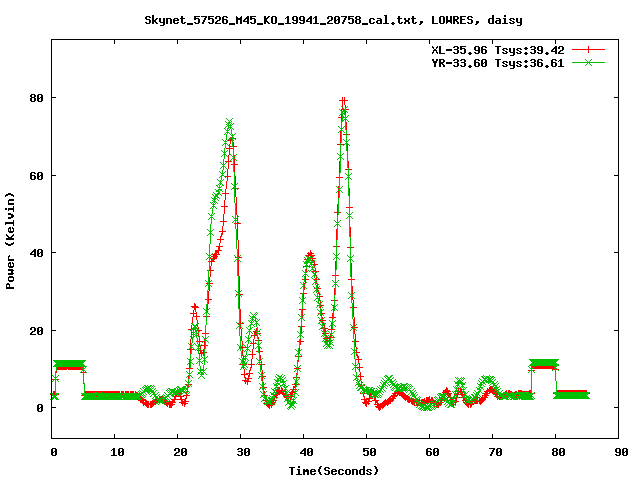
Task: Click the 10 tick label on x-axis
Action: [116, 452]
